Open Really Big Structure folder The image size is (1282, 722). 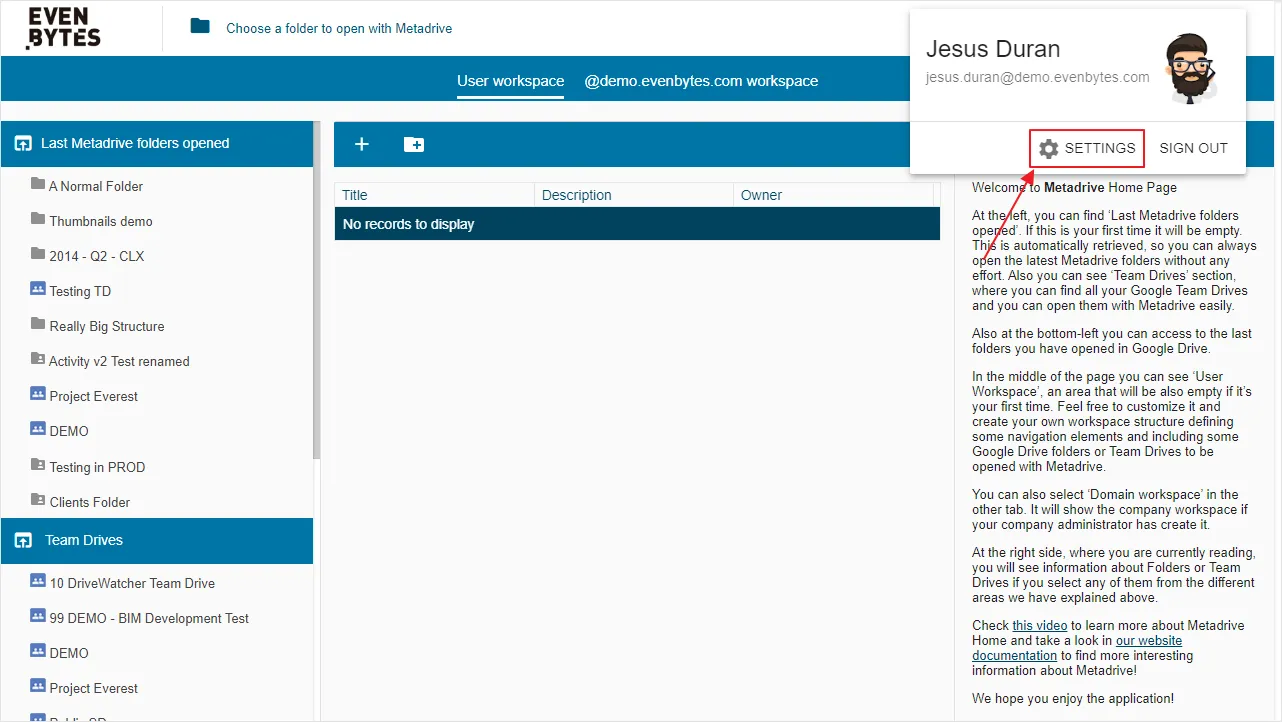point(107,326)
